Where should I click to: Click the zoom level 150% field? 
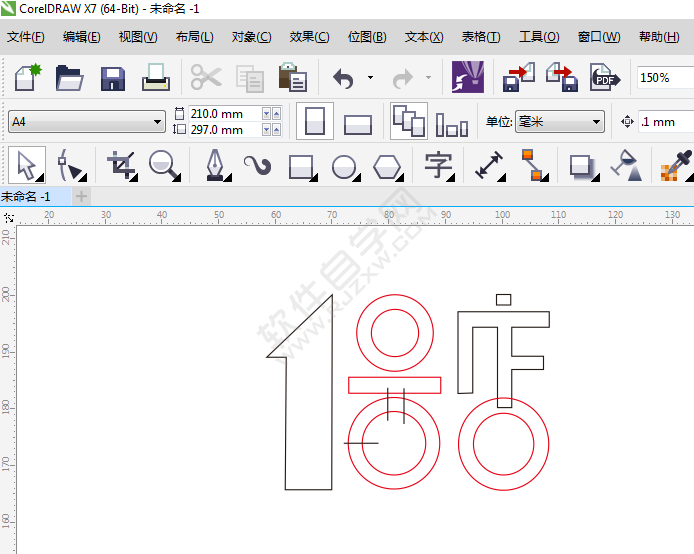(x=664, y=77)
